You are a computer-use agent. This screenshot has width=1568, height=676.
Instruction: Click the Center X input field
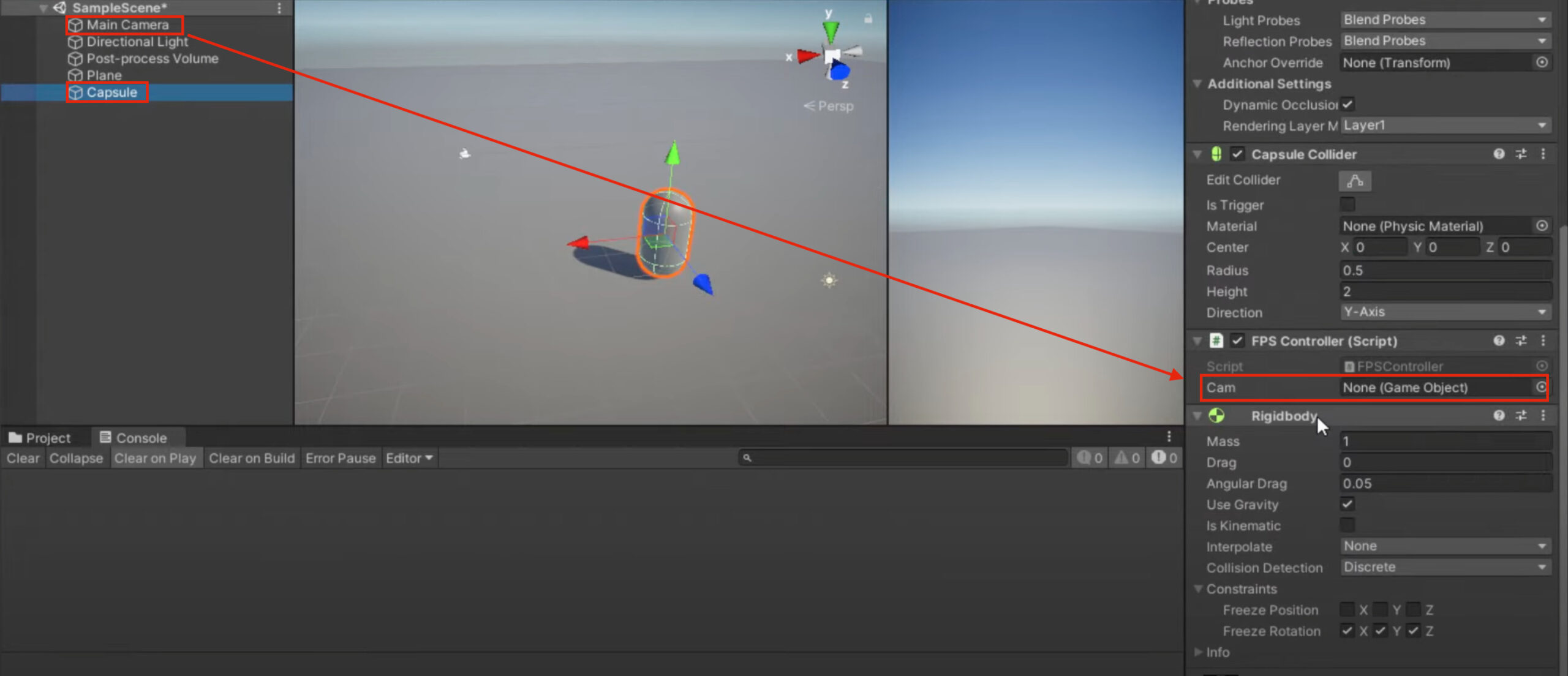click(x=1381, y=247)
